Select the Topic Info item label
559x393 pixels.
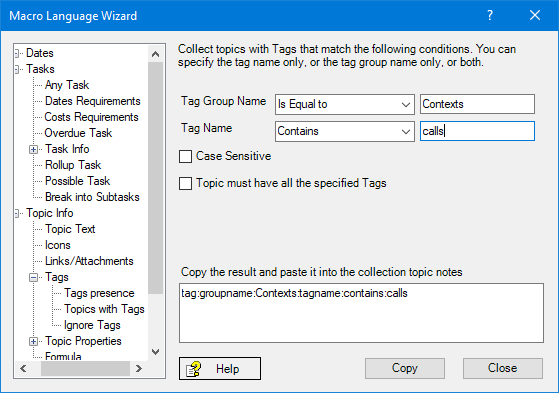coord(50,213)
